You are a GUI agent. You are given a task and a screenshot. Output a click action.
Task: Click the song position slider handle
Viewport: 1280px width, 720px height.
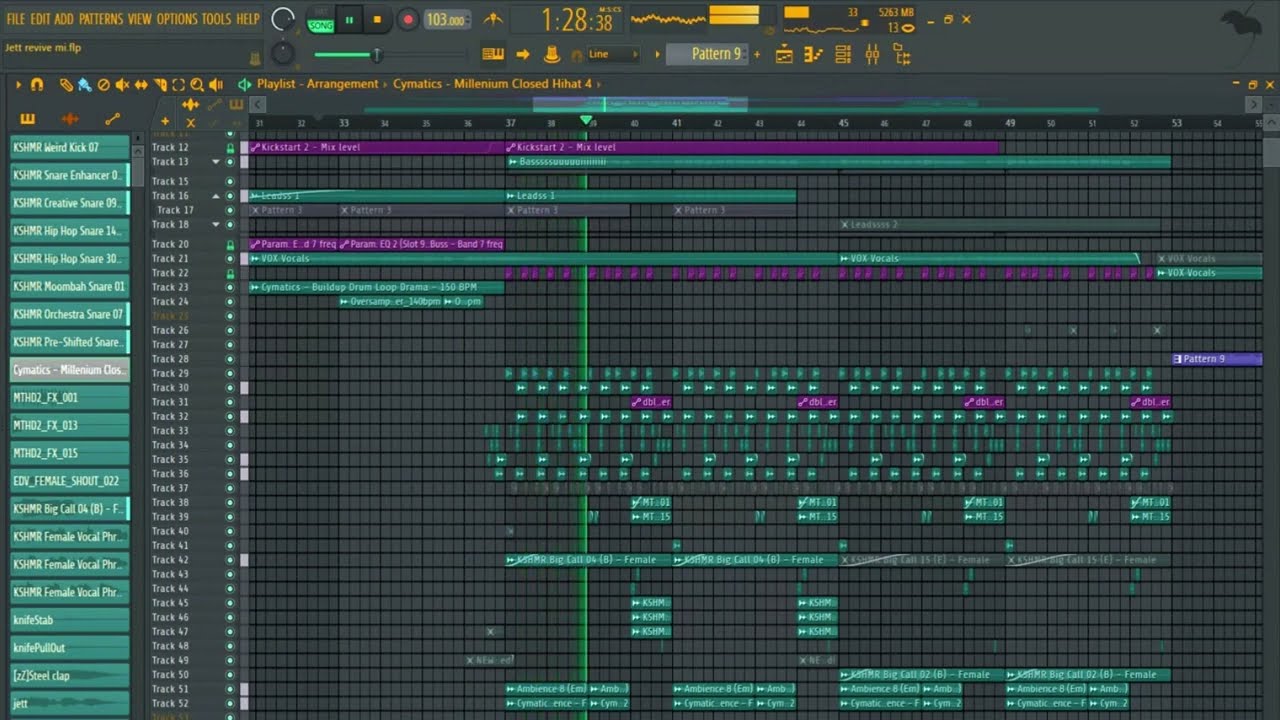click(377, 55)
